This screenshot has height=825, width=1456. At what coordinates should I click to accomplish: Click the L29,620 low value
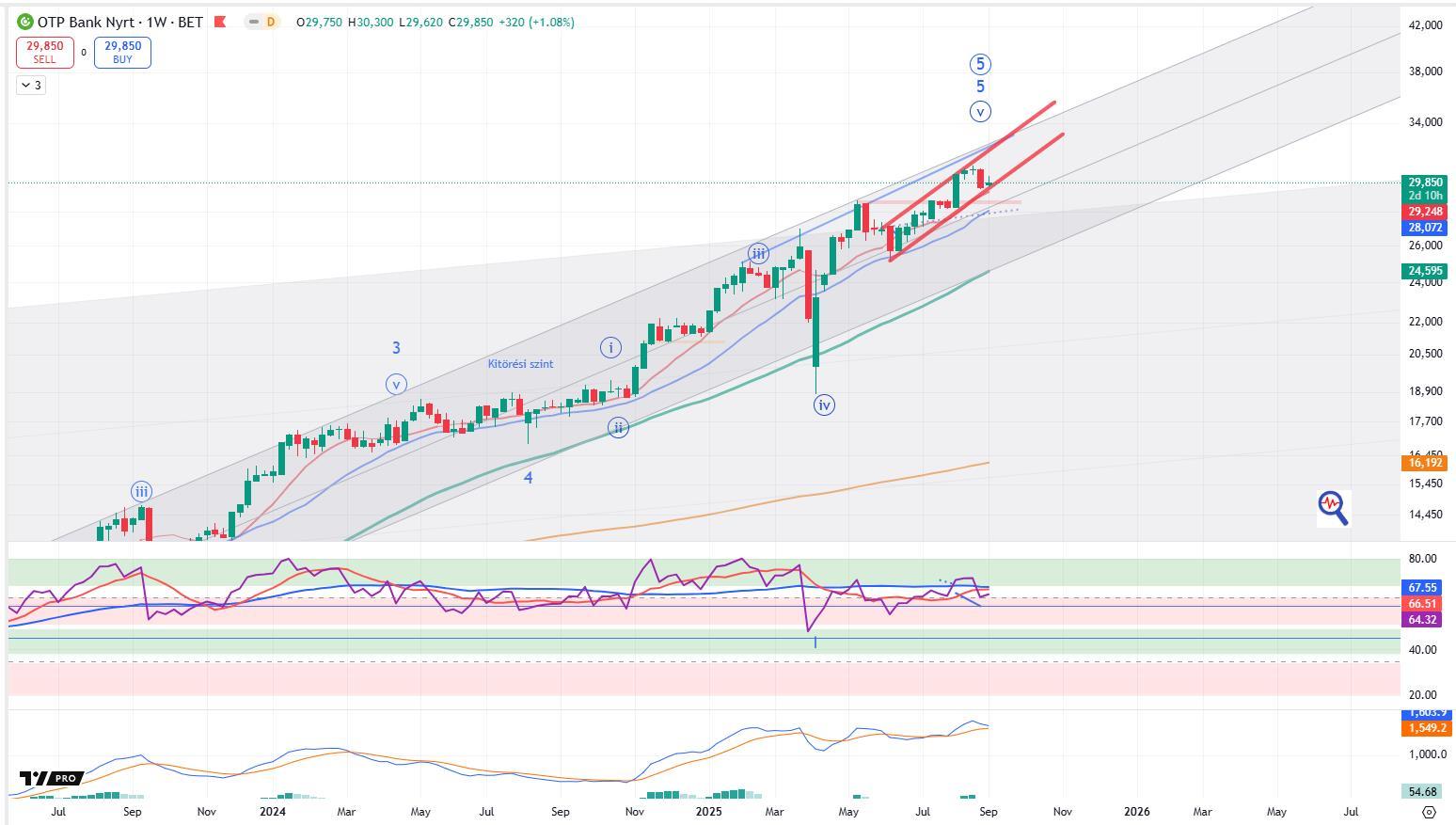click(x=420, y=22)
